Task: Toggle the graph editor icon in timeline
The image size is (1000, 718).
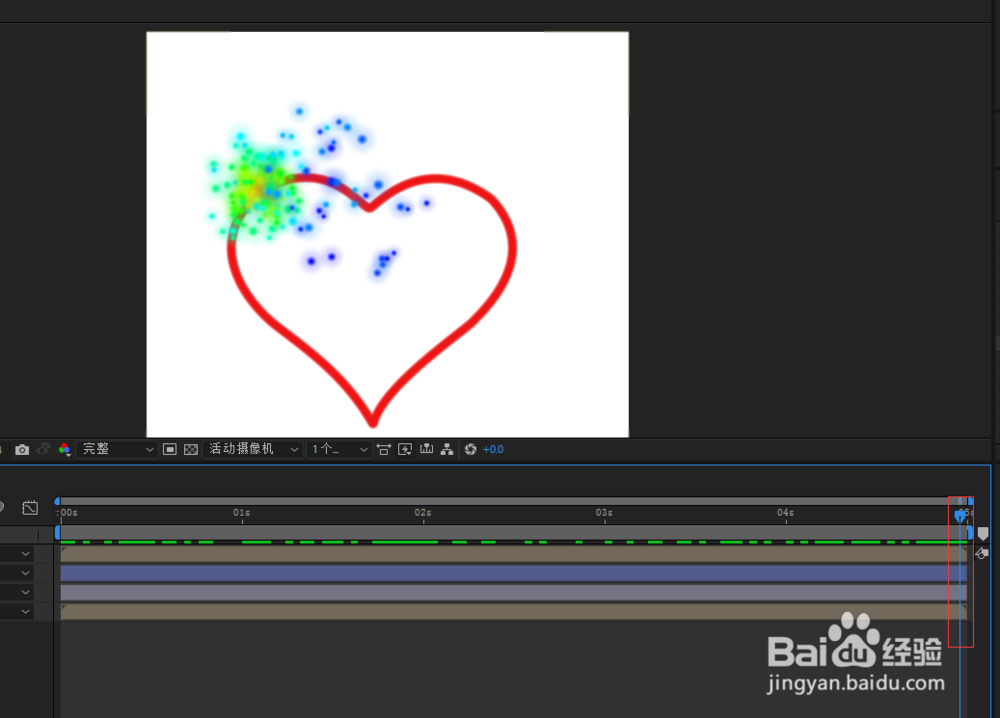Action: tap(30, 508)
